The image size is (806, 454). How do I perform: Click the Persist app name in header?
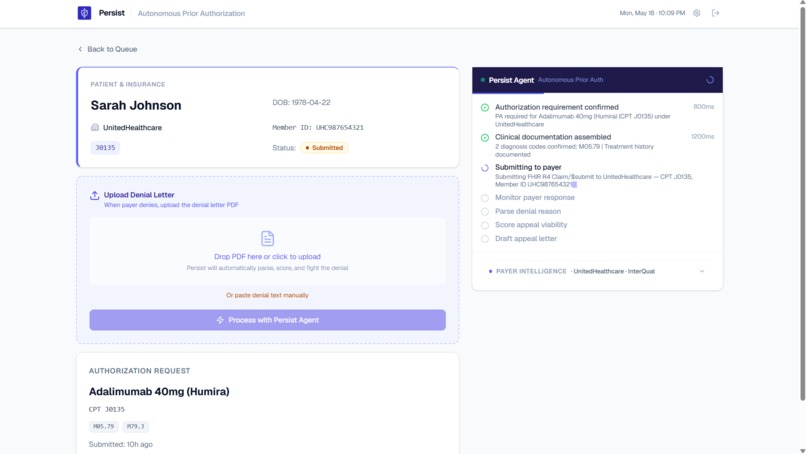(x=112, y=13)
